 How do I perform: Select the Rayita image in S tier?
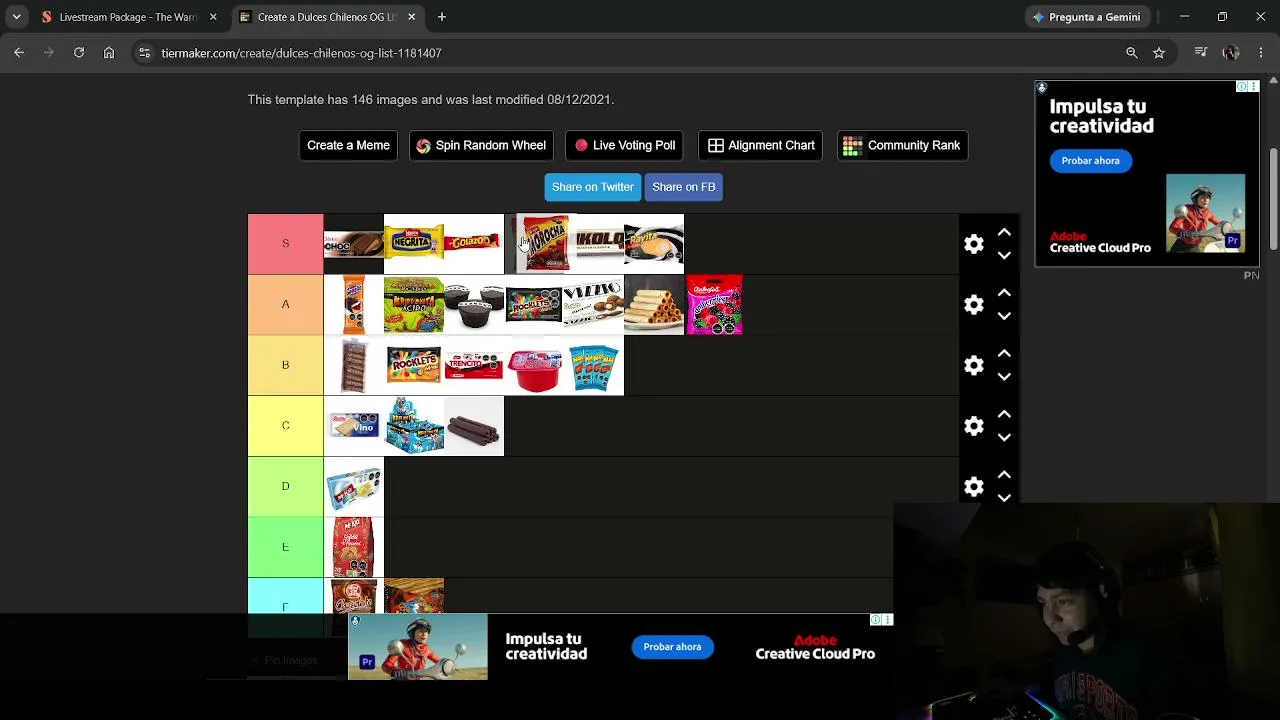tap(654, 244)
